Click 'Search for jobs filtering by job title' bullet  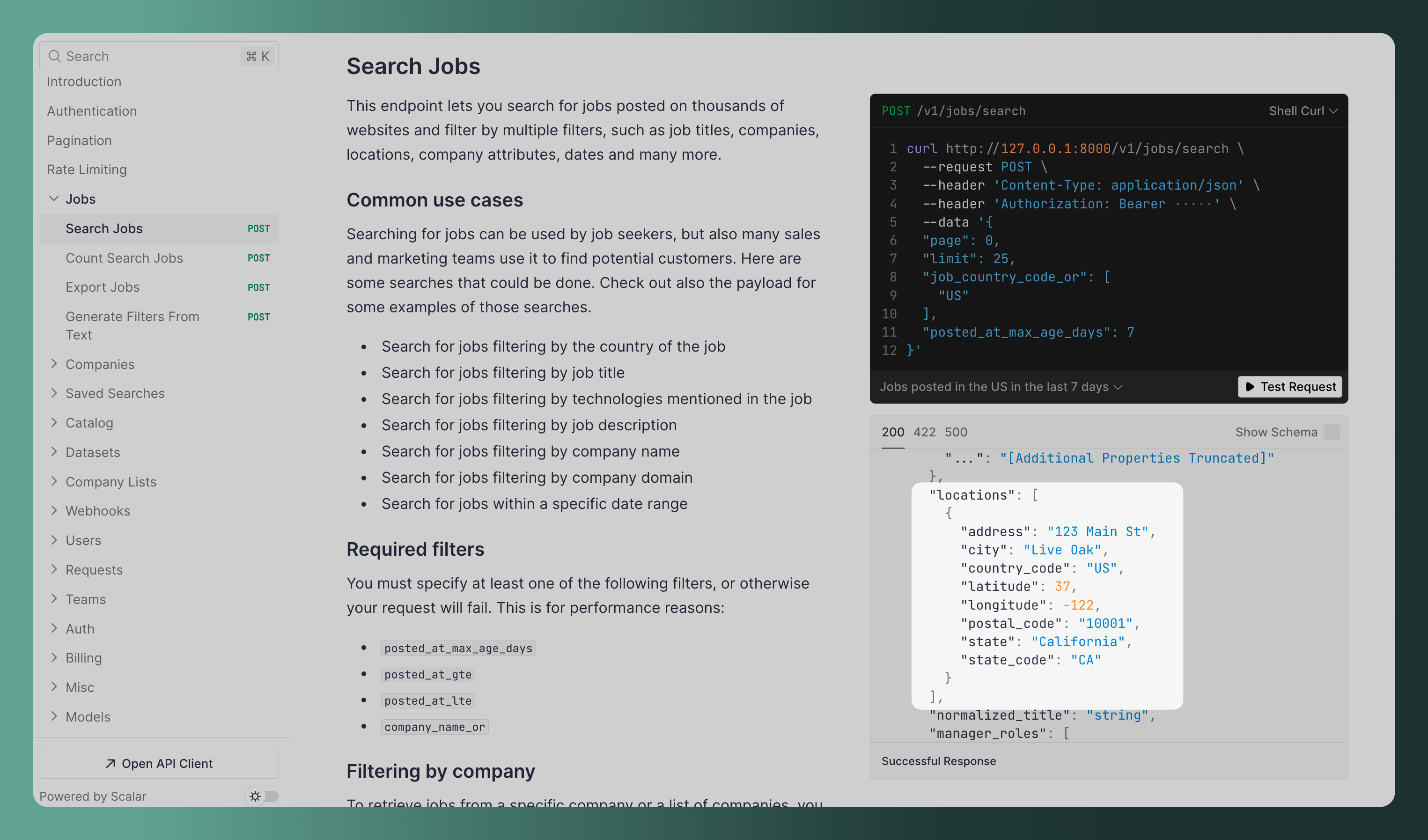tap(503, 372)
